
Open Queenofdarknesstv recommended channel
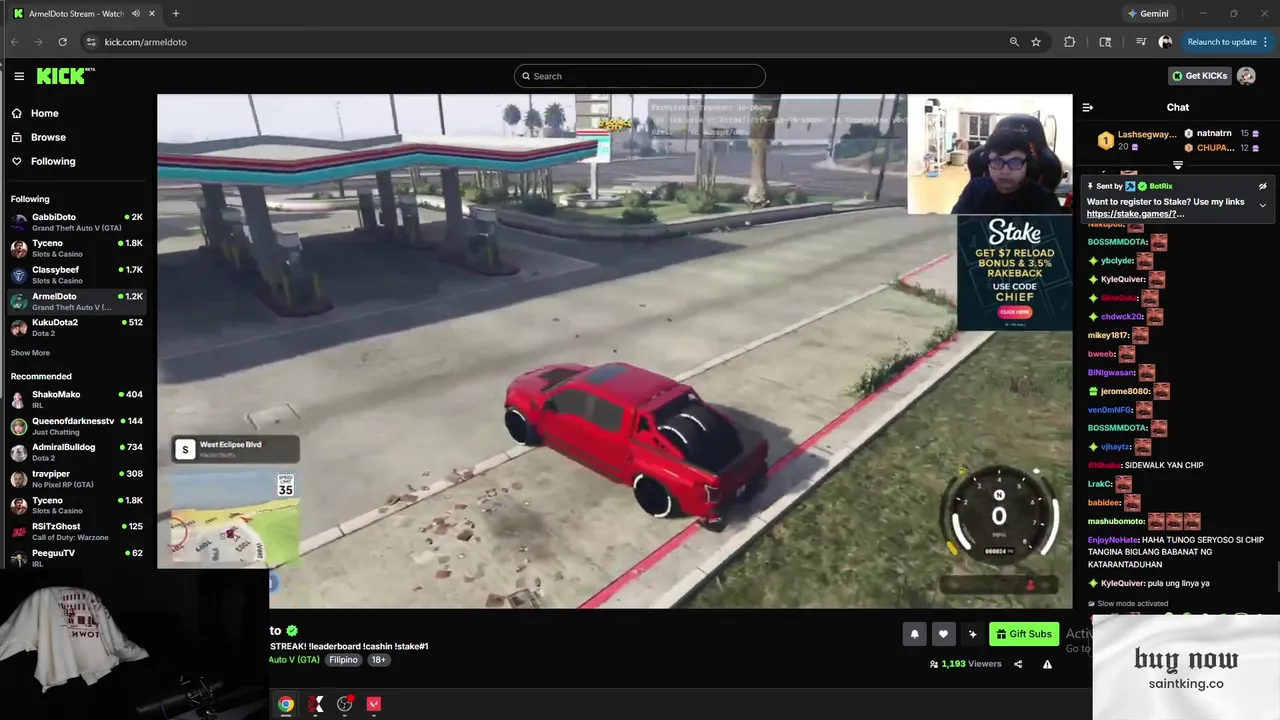pyautogui.click(x=77, y=426)
